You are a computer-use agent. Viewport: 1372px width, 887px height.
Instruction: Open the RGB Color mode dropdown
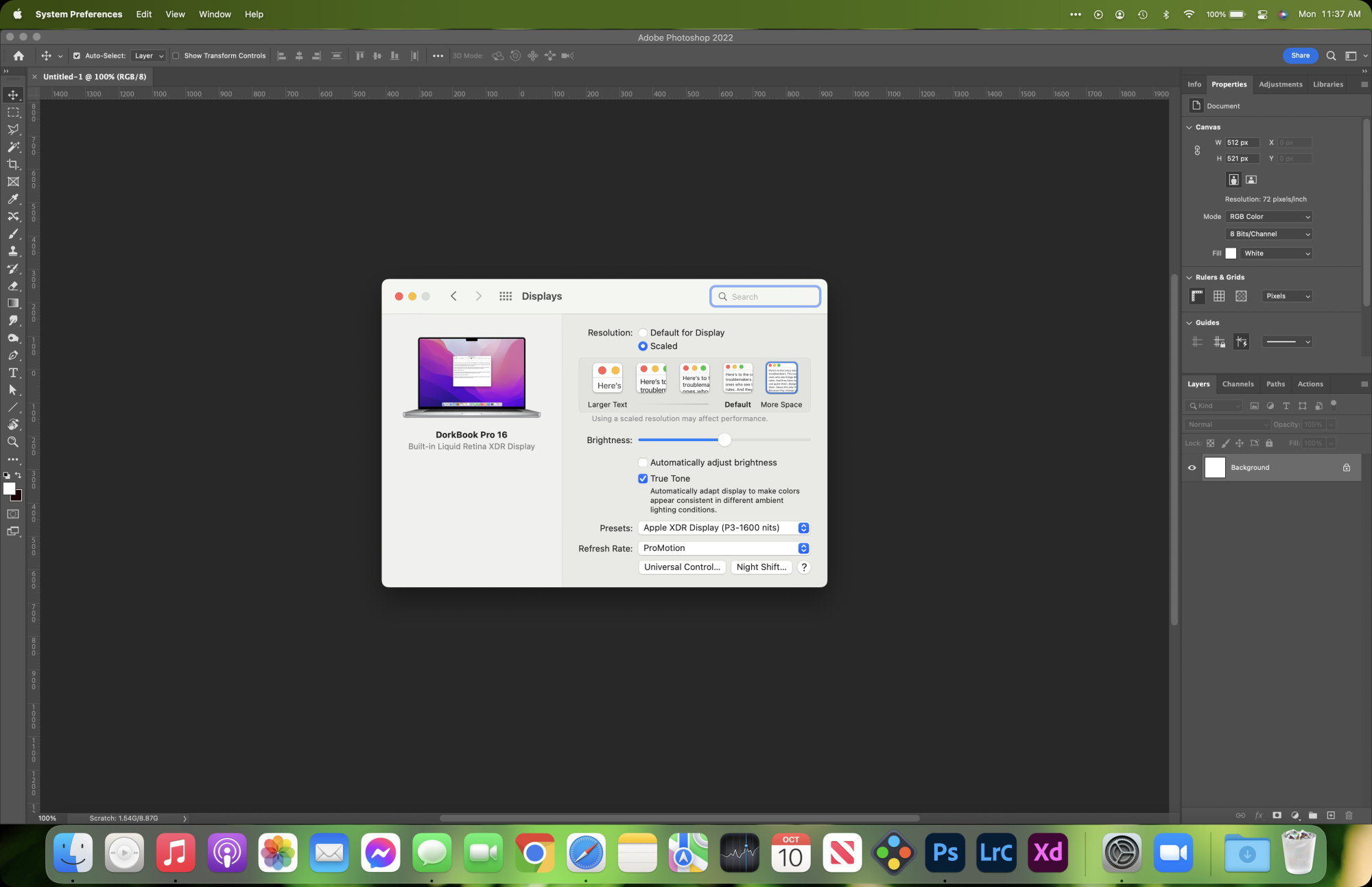(1269, 217)
